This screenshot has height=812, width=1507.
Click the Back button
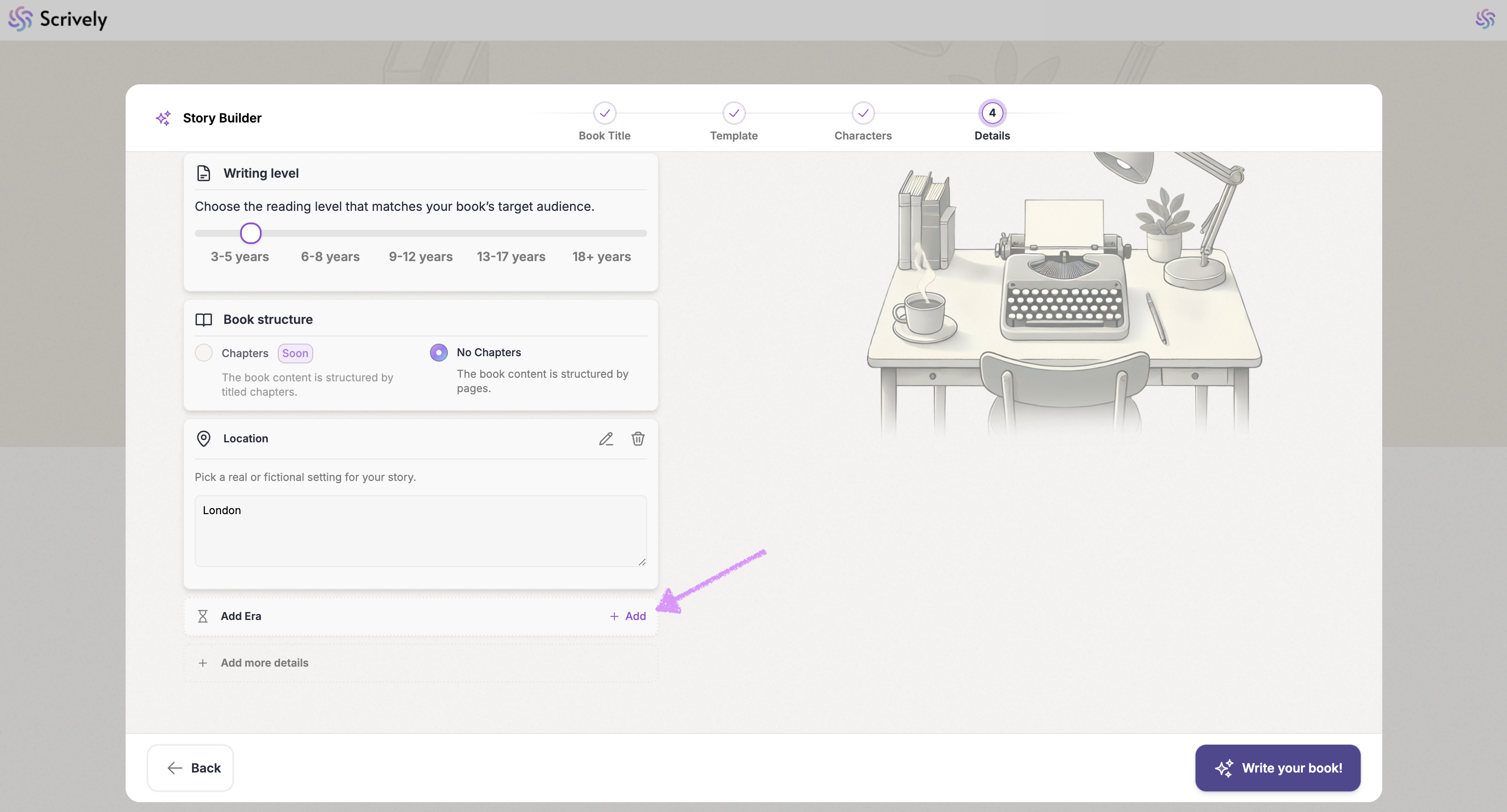[190, 768]
